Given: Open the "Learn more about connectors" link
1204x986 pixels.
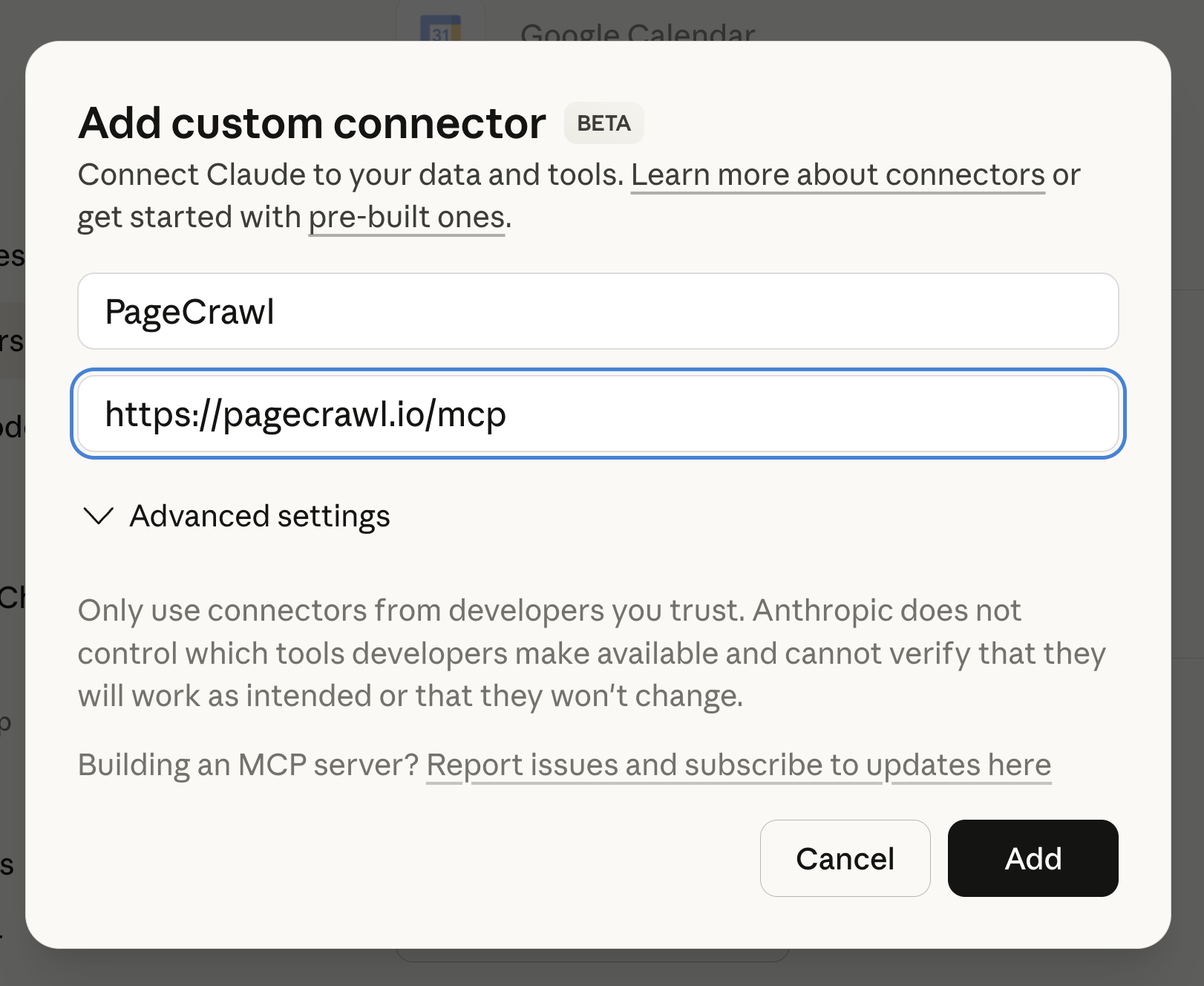Looking at the screenshot, I should coord(837,174).
